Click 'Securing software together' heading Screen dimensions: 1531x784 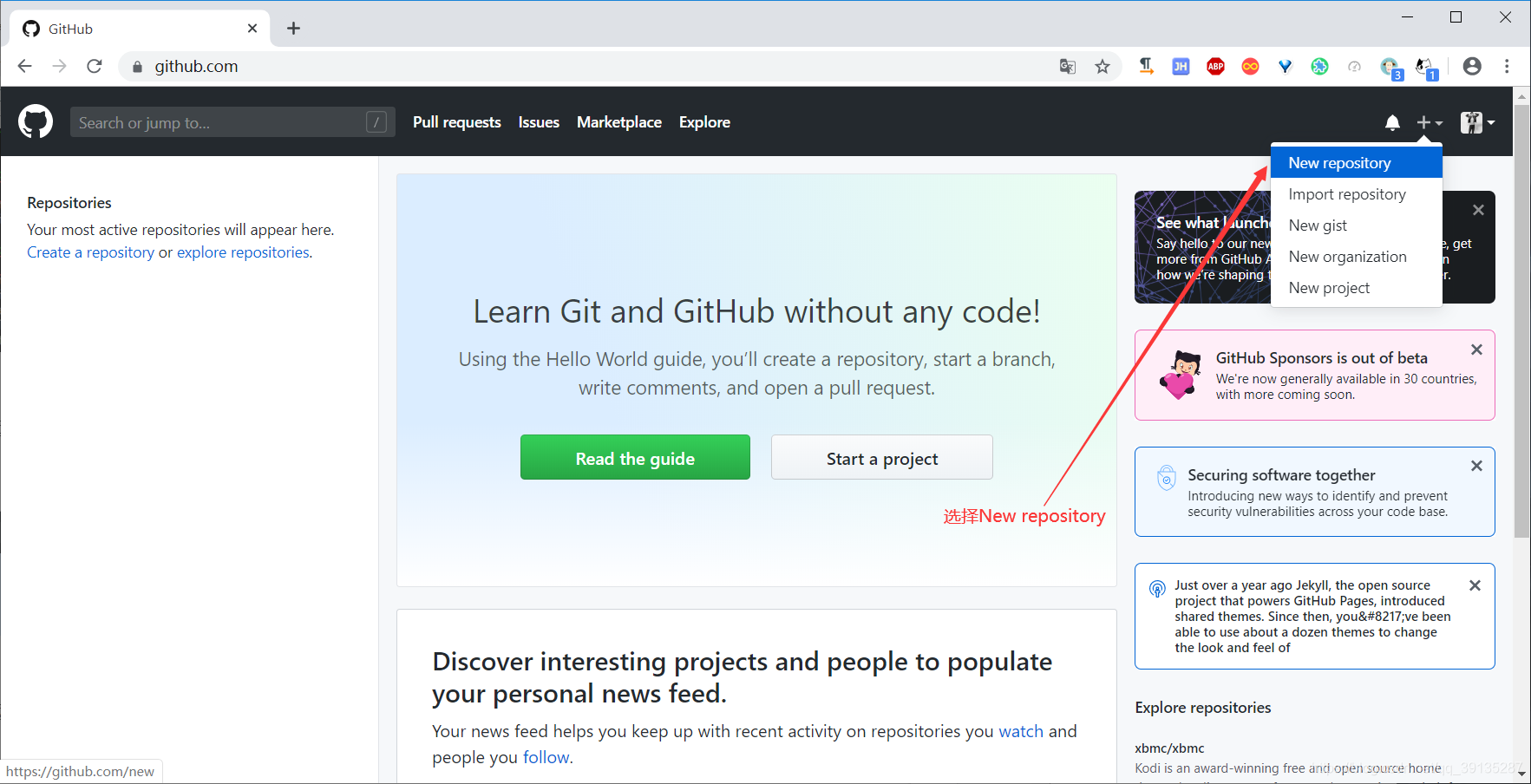click(1281, 475)
